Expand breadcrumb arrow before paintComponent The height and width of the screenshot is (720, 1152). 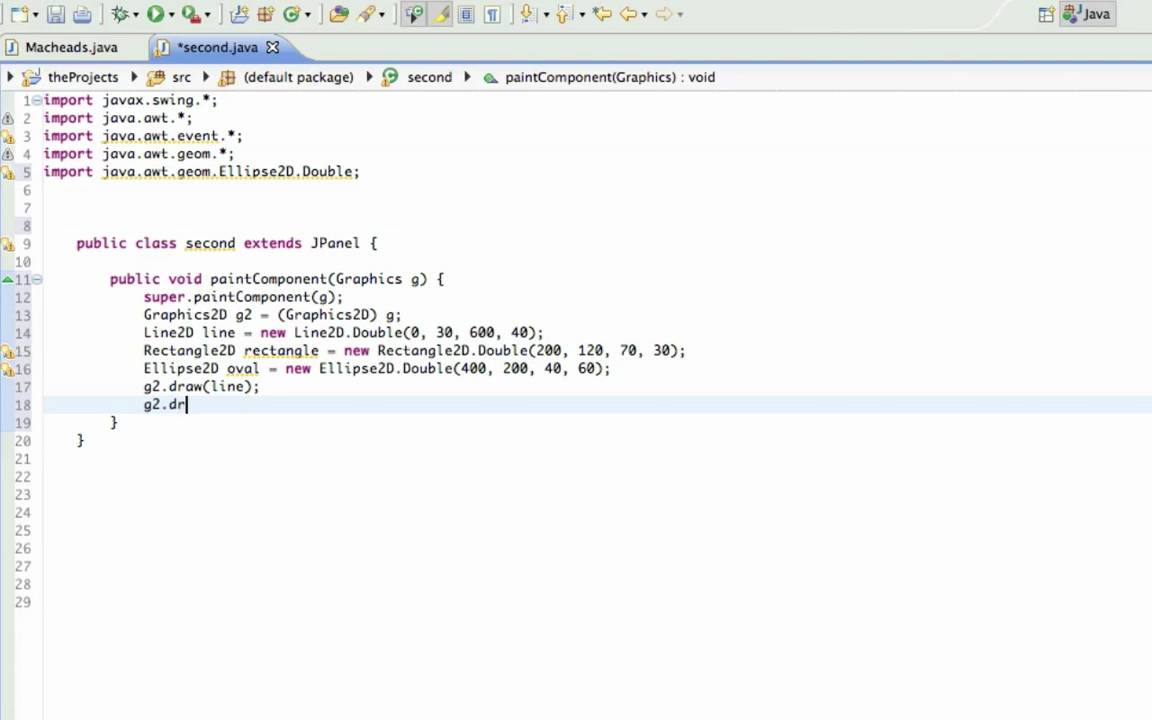pos(467,76)
